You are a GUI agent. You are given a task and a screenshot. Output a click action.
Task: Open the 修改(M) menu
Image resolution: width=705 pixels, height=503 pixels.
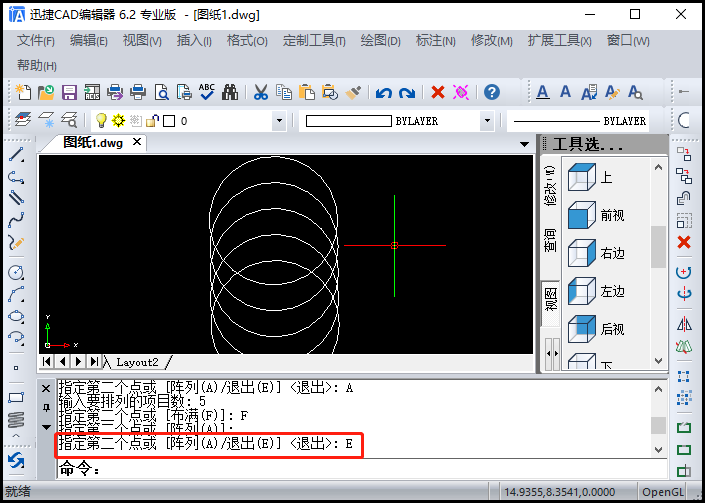coord(492,41)
